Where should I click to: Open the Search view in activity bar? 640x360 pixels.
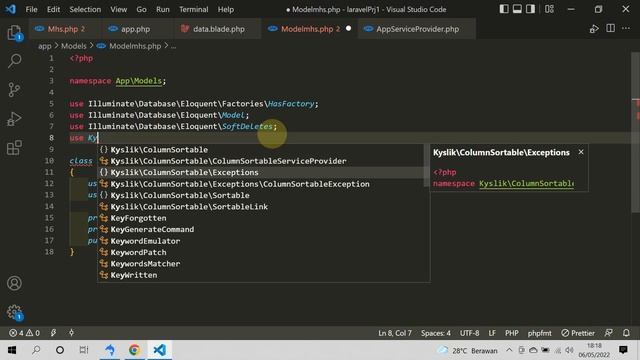point(14,61)
